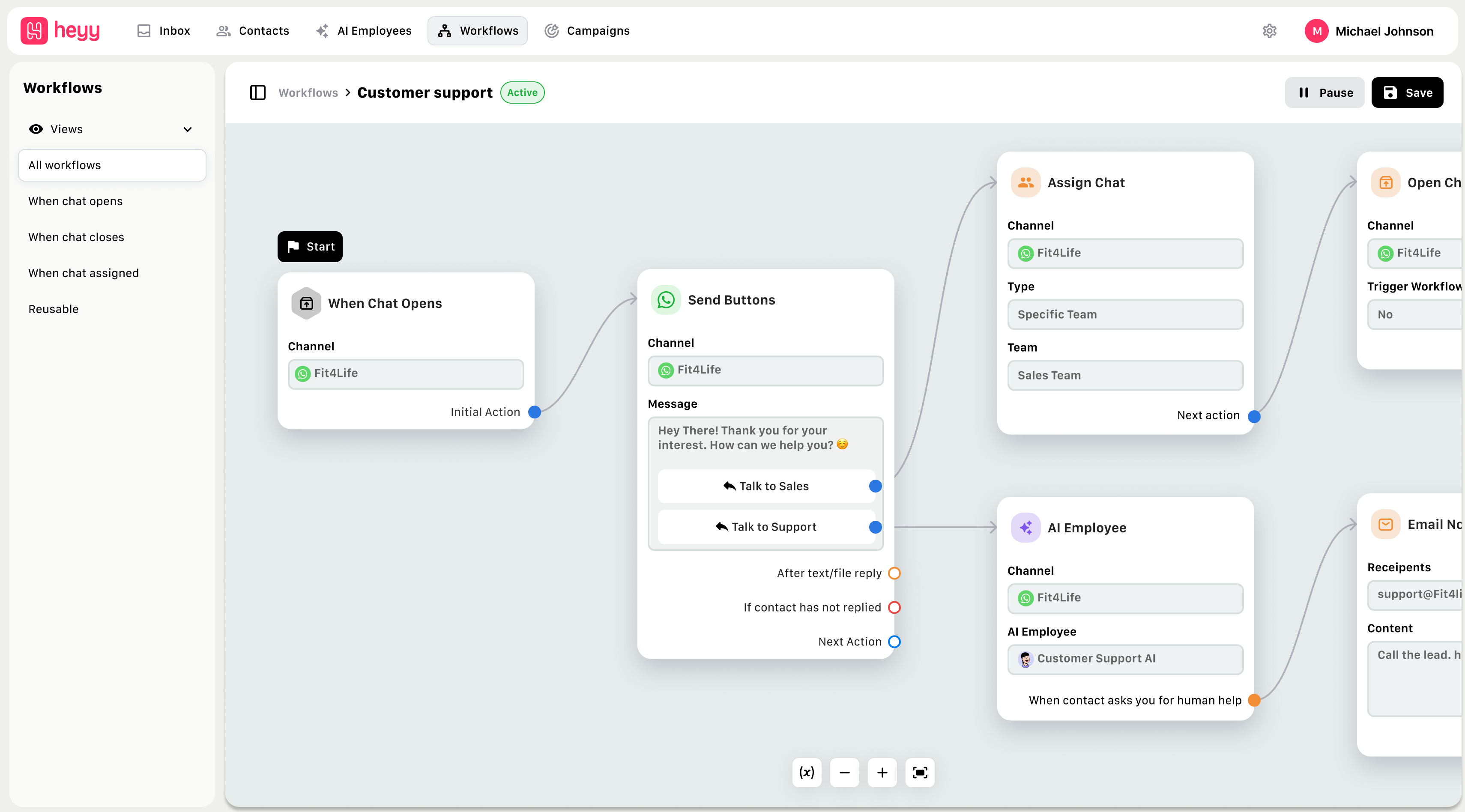Screen dimensions: 1465x812
Task: Click the Michael Johnson profile avatar
Action: [x=1316, y=31]
